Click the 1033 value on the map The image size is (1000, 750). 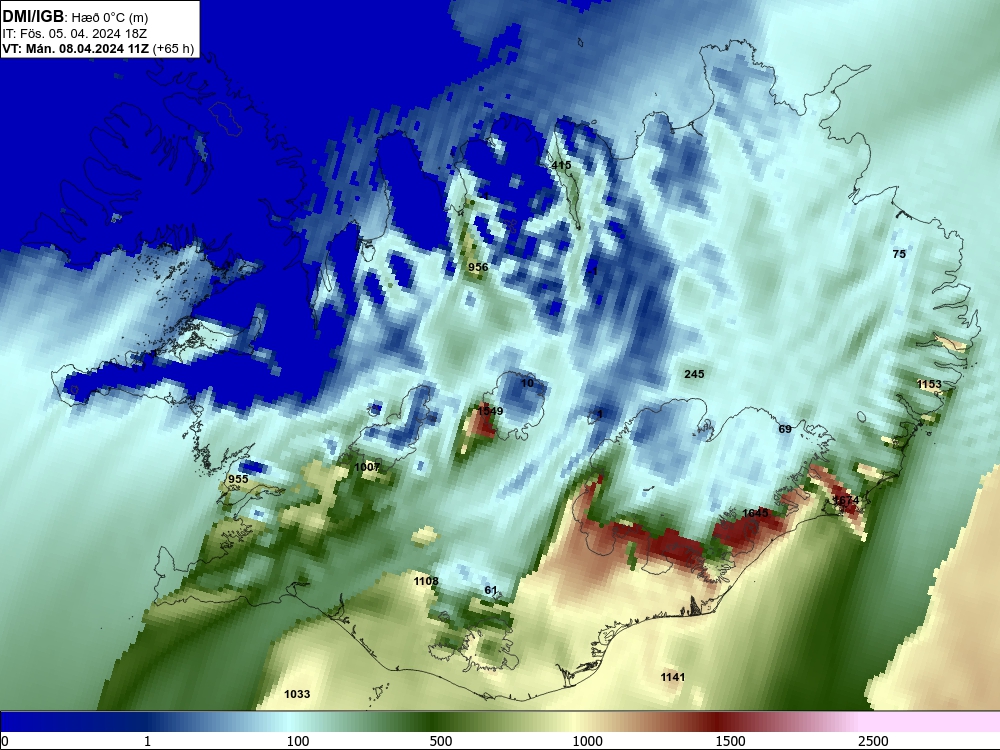click(297, 694)
